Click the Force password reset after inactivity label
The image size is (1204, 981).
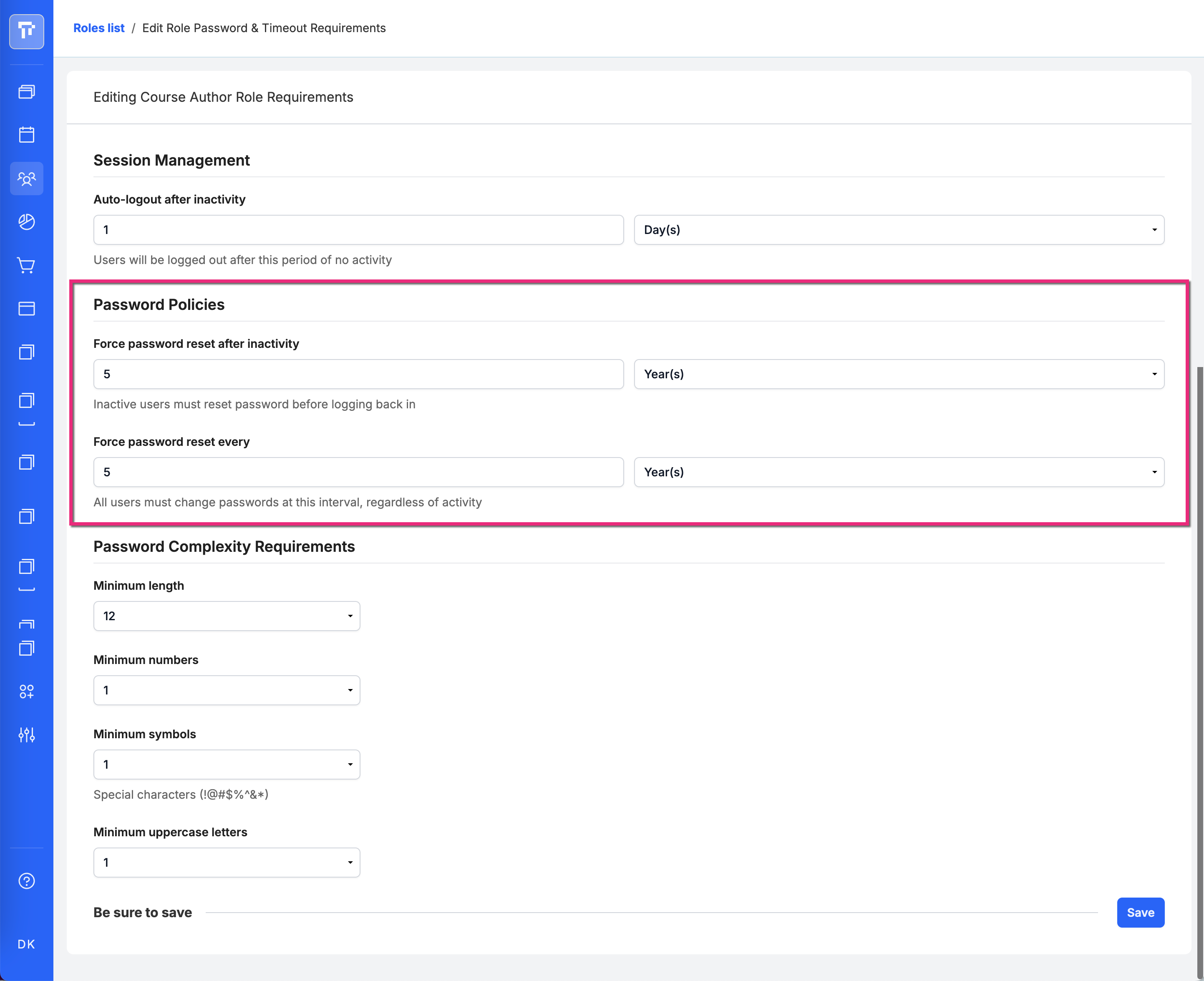pos(196,344)
